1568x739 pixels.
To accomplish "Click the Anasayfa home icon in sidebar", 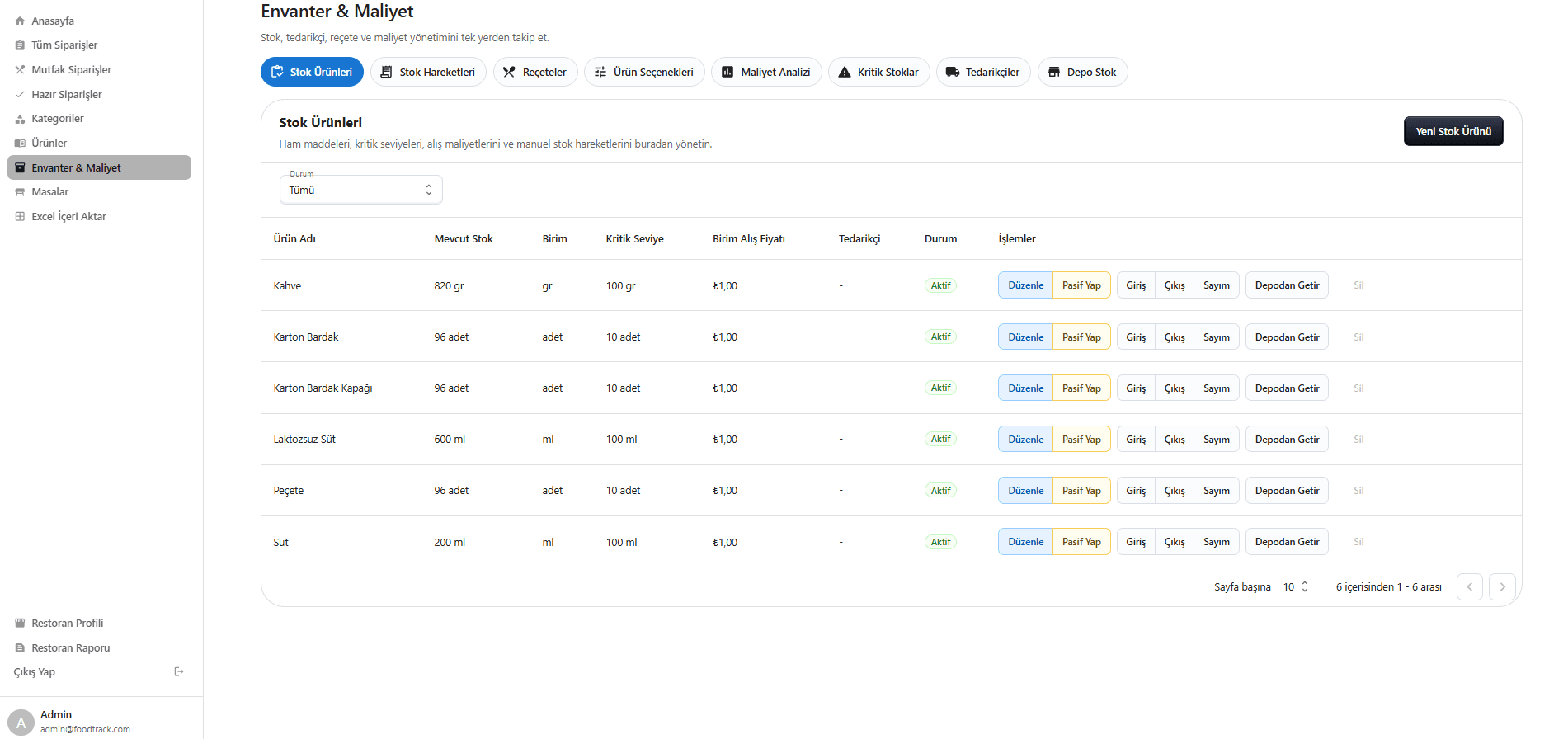I will click(x=20, y=21).
